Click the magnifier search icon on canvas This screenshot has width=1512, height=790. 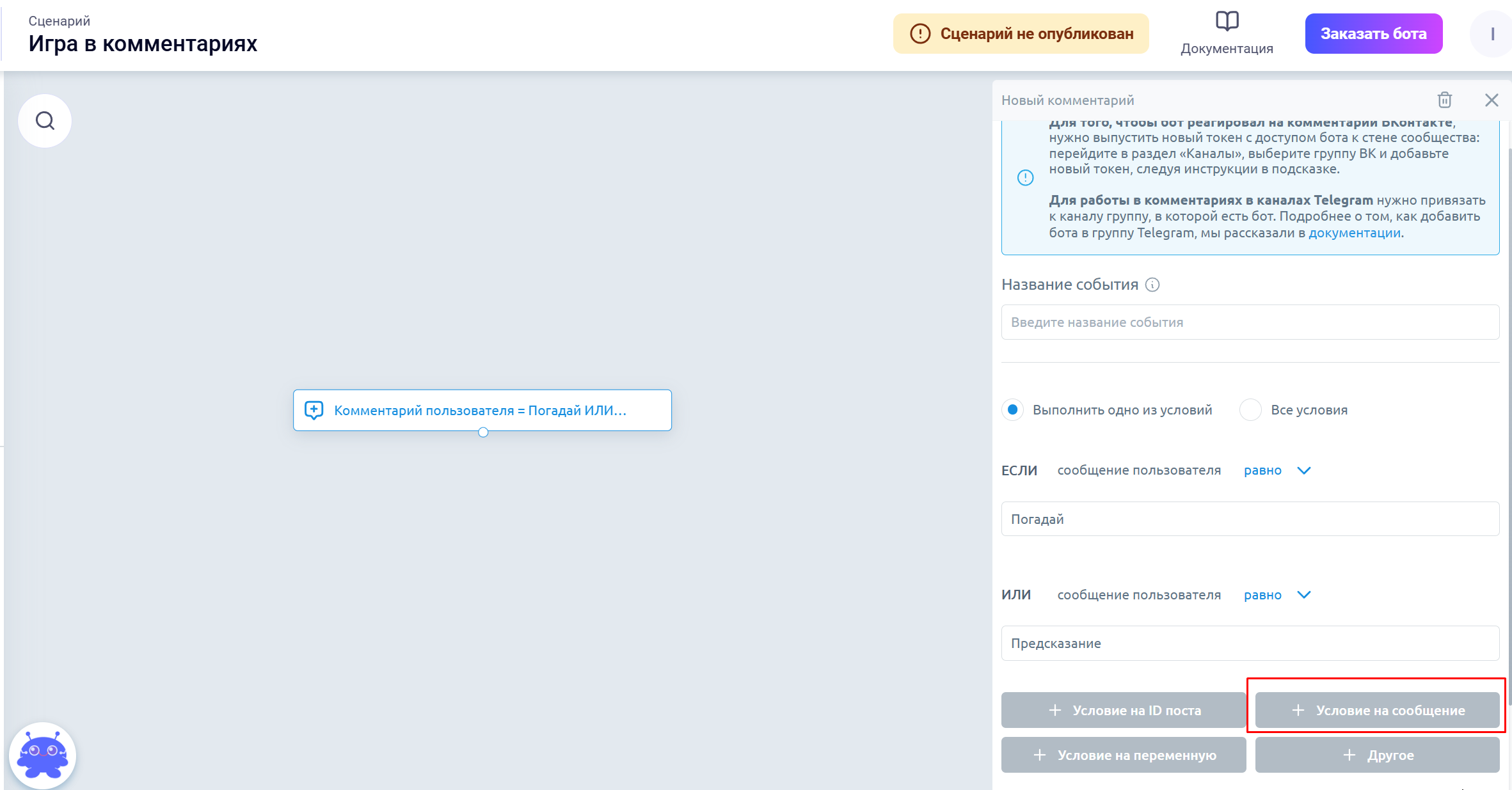tap(45, 120)
